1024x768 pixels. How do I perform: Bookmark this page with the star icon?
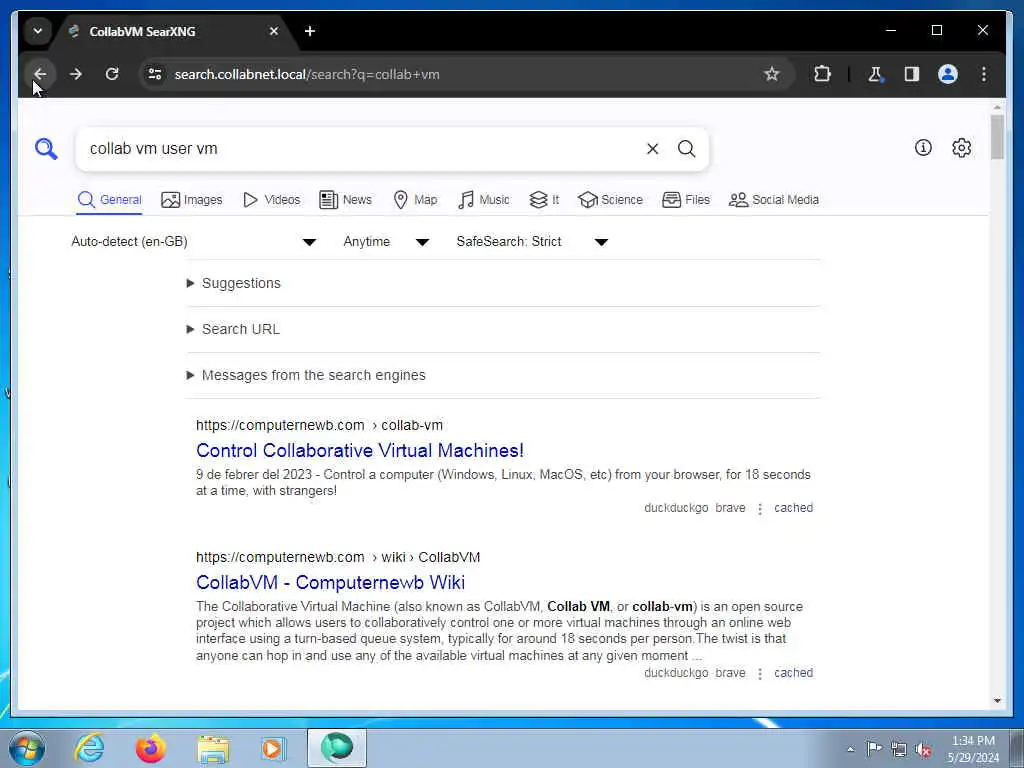pyautogui.click(x=771, y=74)
